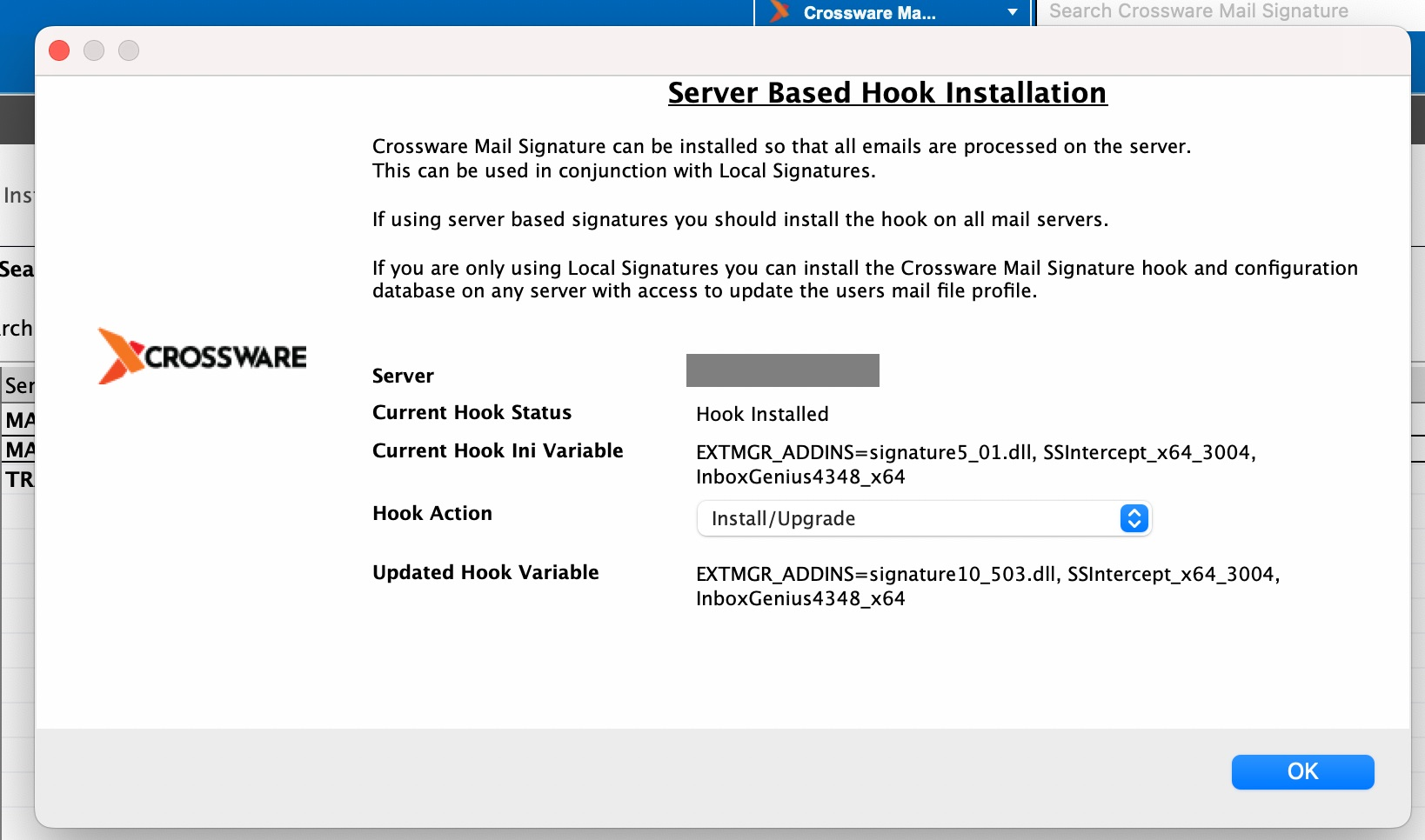The image size is (1425, 840).
Task: Select the Crossware Ma... tab
Action: (870, 12)
